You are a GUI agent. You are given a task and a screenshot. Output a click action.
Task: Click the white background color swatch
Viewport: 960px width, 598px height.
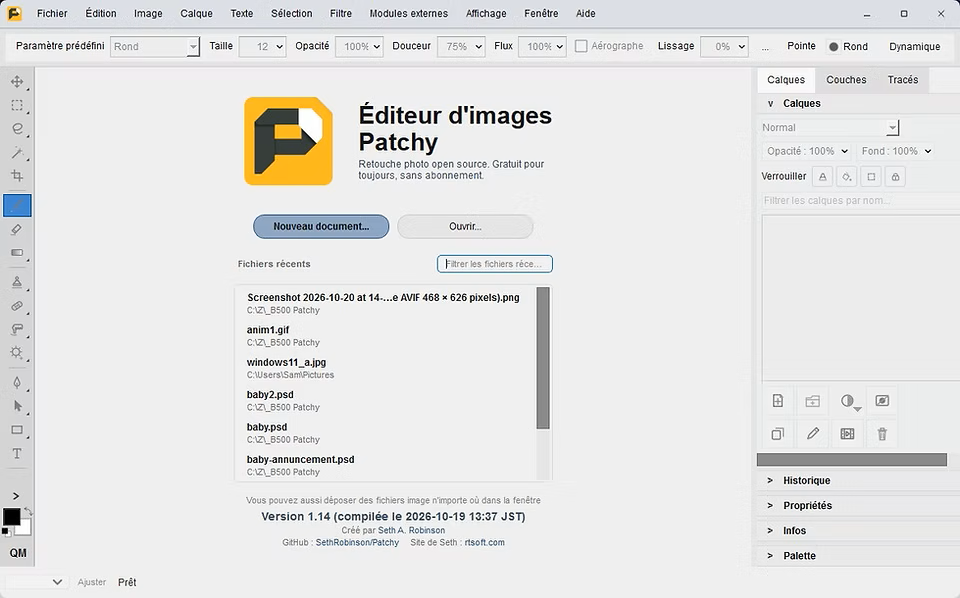click(x=24, y=528)
